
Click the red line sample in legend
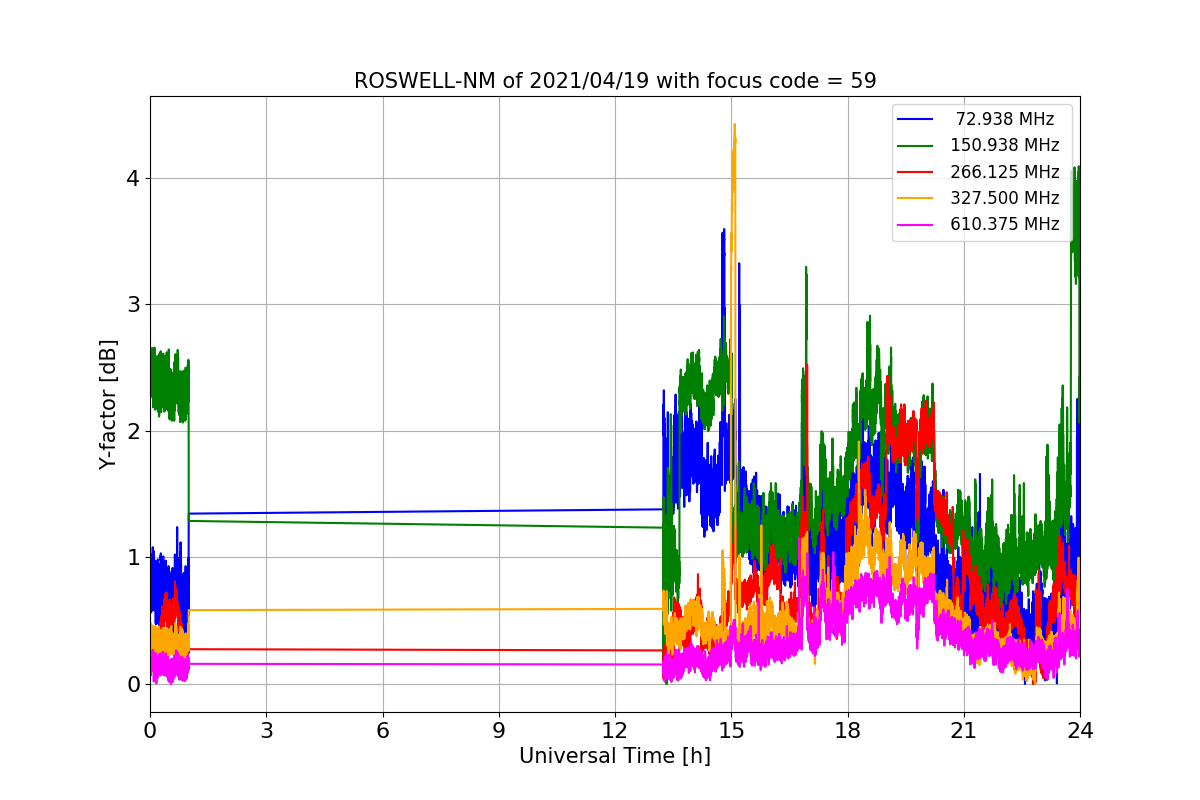tap(916, 172)
